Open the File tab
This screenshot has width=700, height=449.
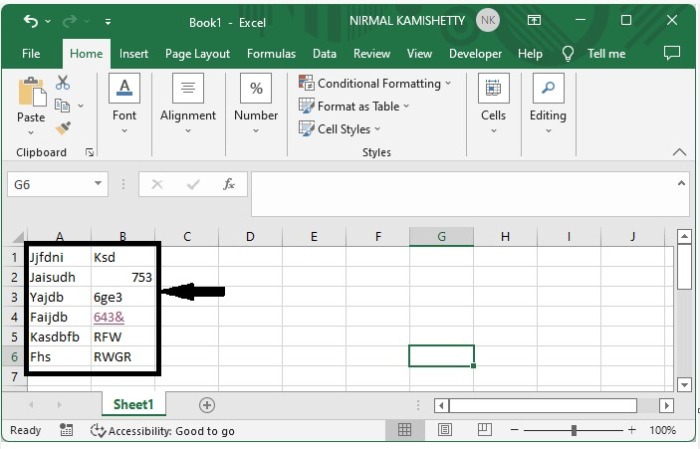tap(31, 54)
